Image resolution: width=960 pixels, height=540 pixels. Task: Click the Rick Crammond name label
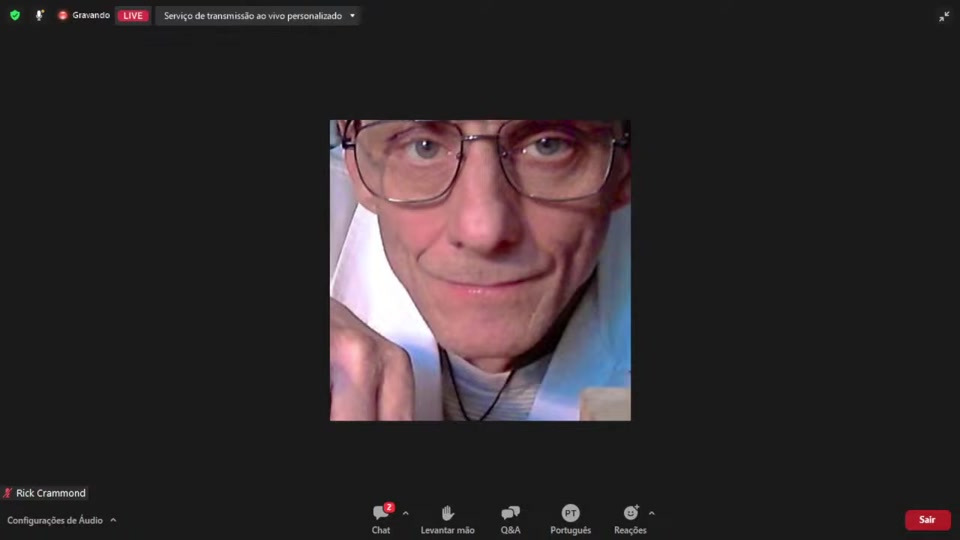click(51, 493)
